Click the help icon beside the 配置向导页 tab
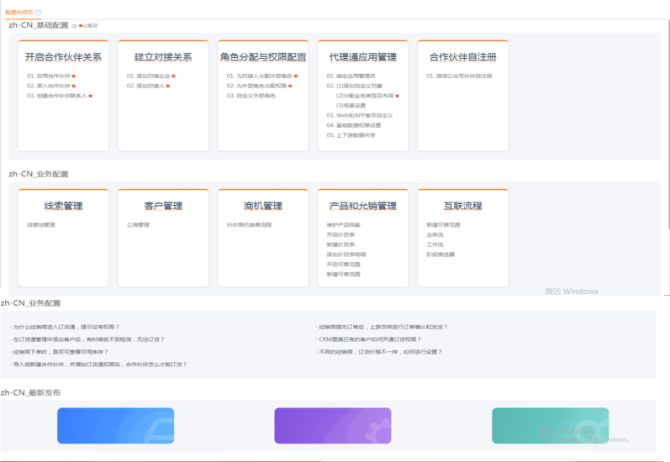 pos(39,11)
